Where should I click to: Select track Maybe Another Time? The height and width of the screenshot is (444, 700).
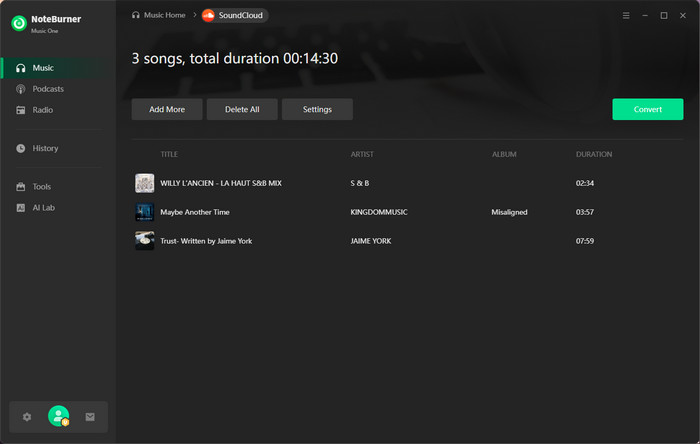click(195, 212)
